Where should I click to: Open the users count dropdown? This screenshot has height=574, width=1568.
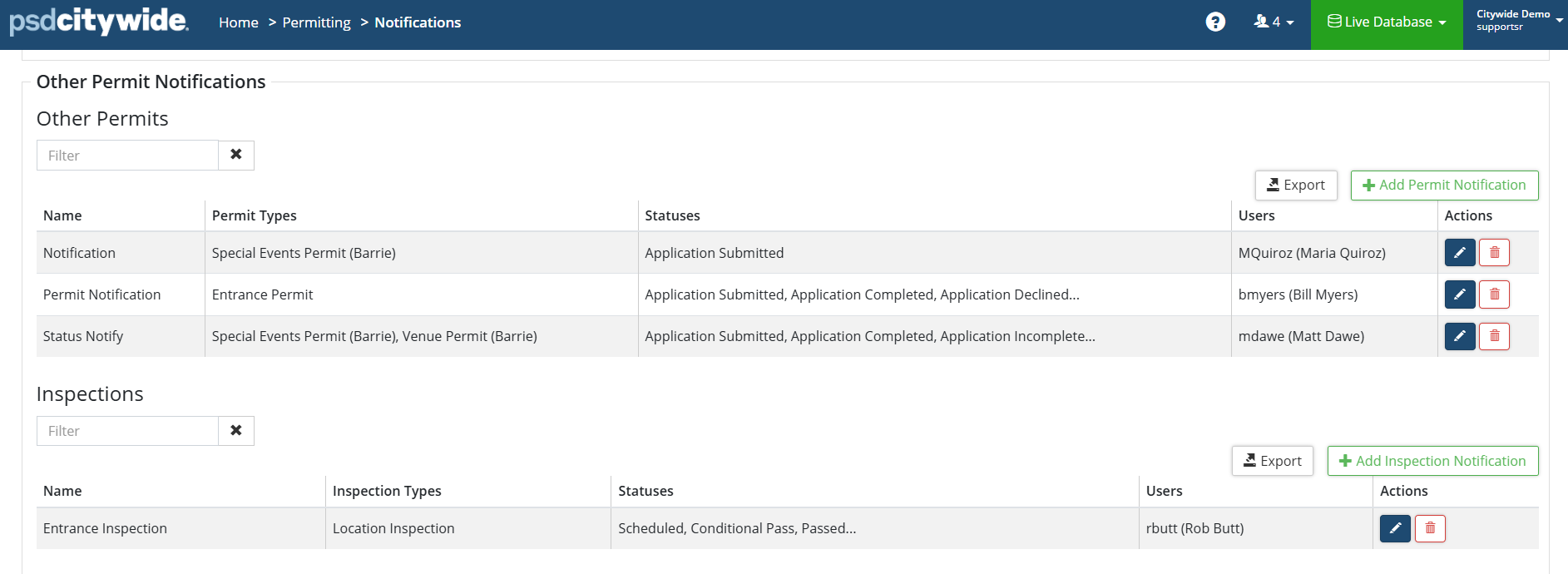pos(1274,22)
